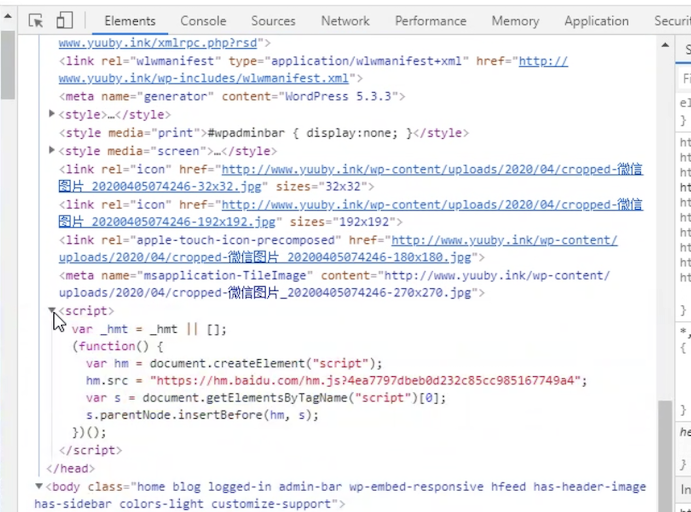Open the xmlrpc.php?rsd link
Screen dimensions: 691x512
pyautogui.click(x=158, y=43)
